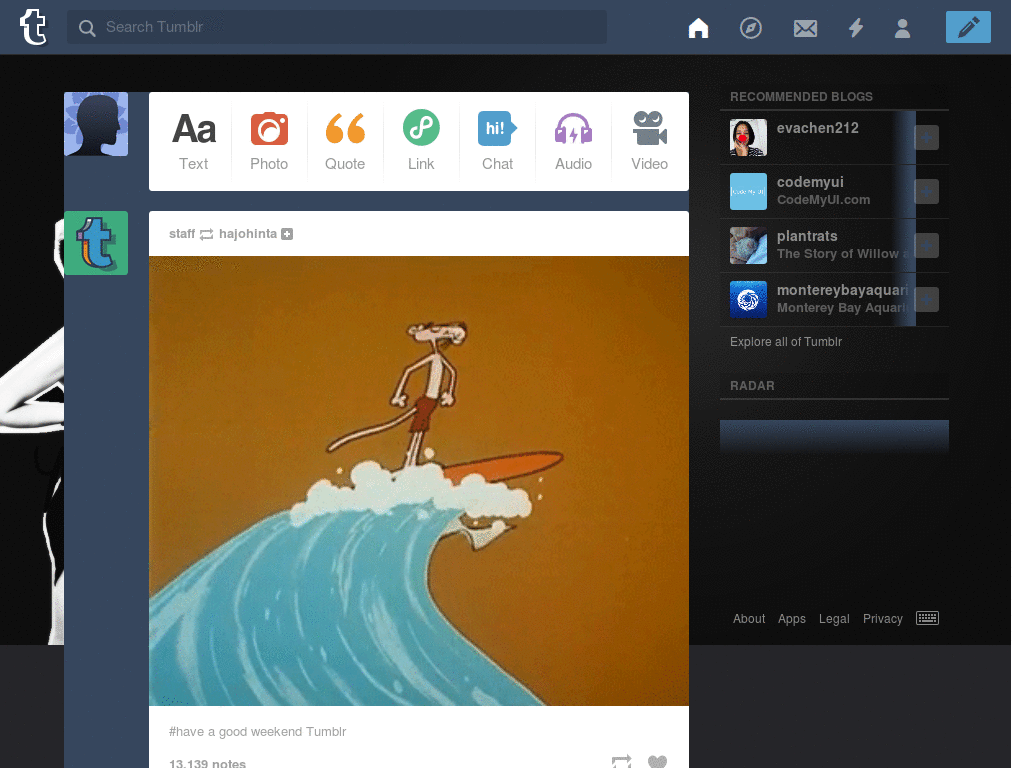Viewport: 1024px width, 768px height.
Task: Open the Tumblr home dashboard icon
Action: 698,28
